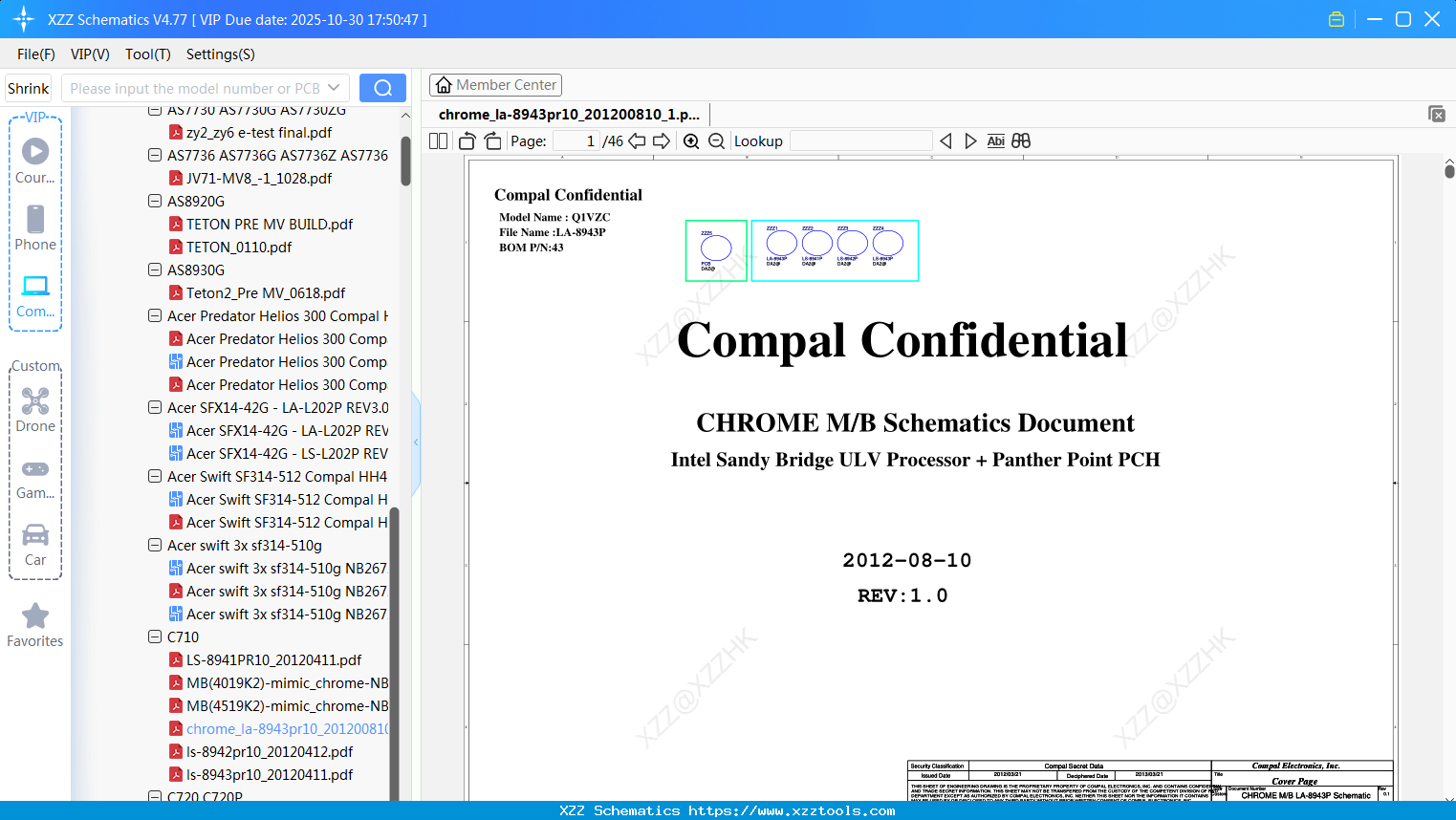Viewport: 1456px width, 820px height.
Task: Open the Settings(S) menu
Action: (221, 54)
